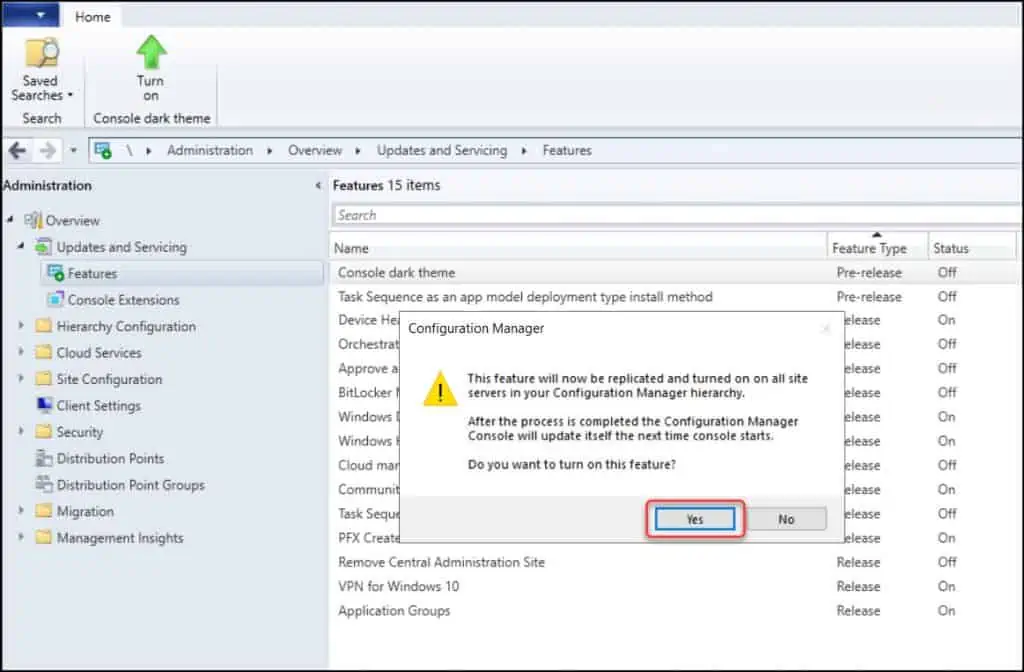Select Overview in the tree
This screenshot has height=672, width=1024.
tap(72, 221)
